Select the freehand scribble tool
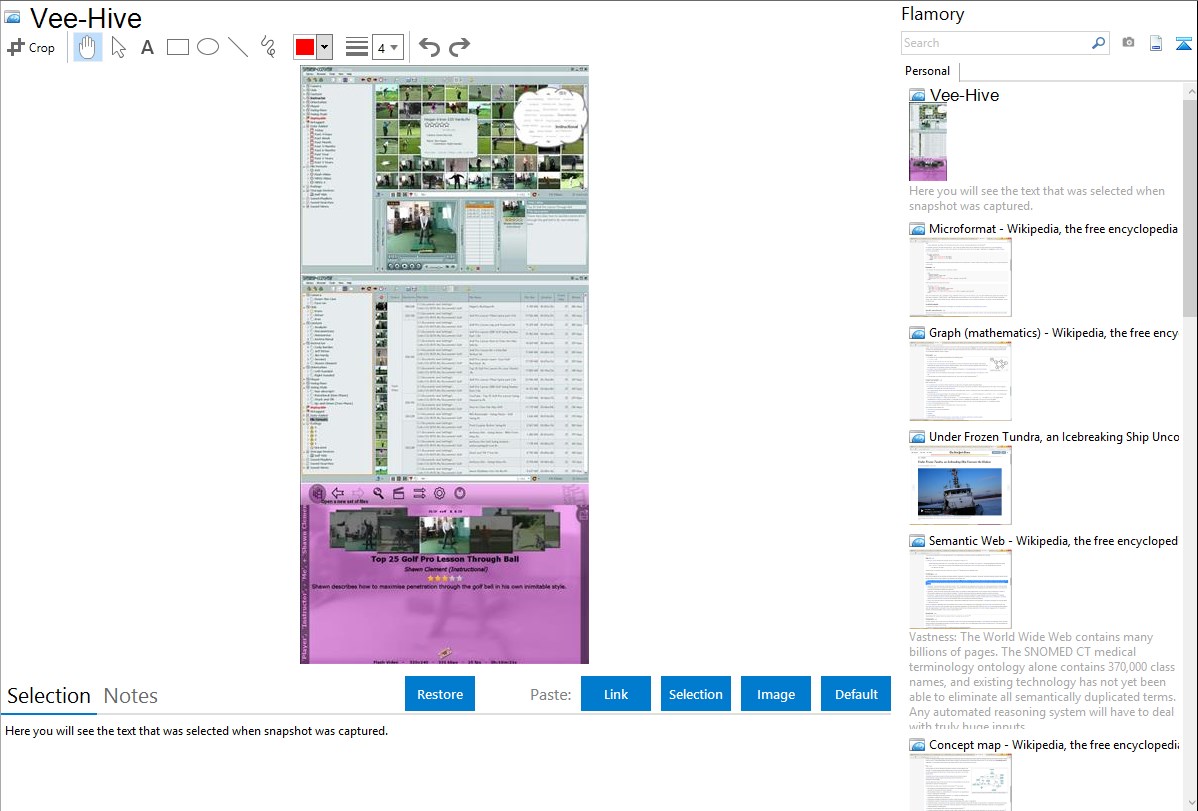 268,47
